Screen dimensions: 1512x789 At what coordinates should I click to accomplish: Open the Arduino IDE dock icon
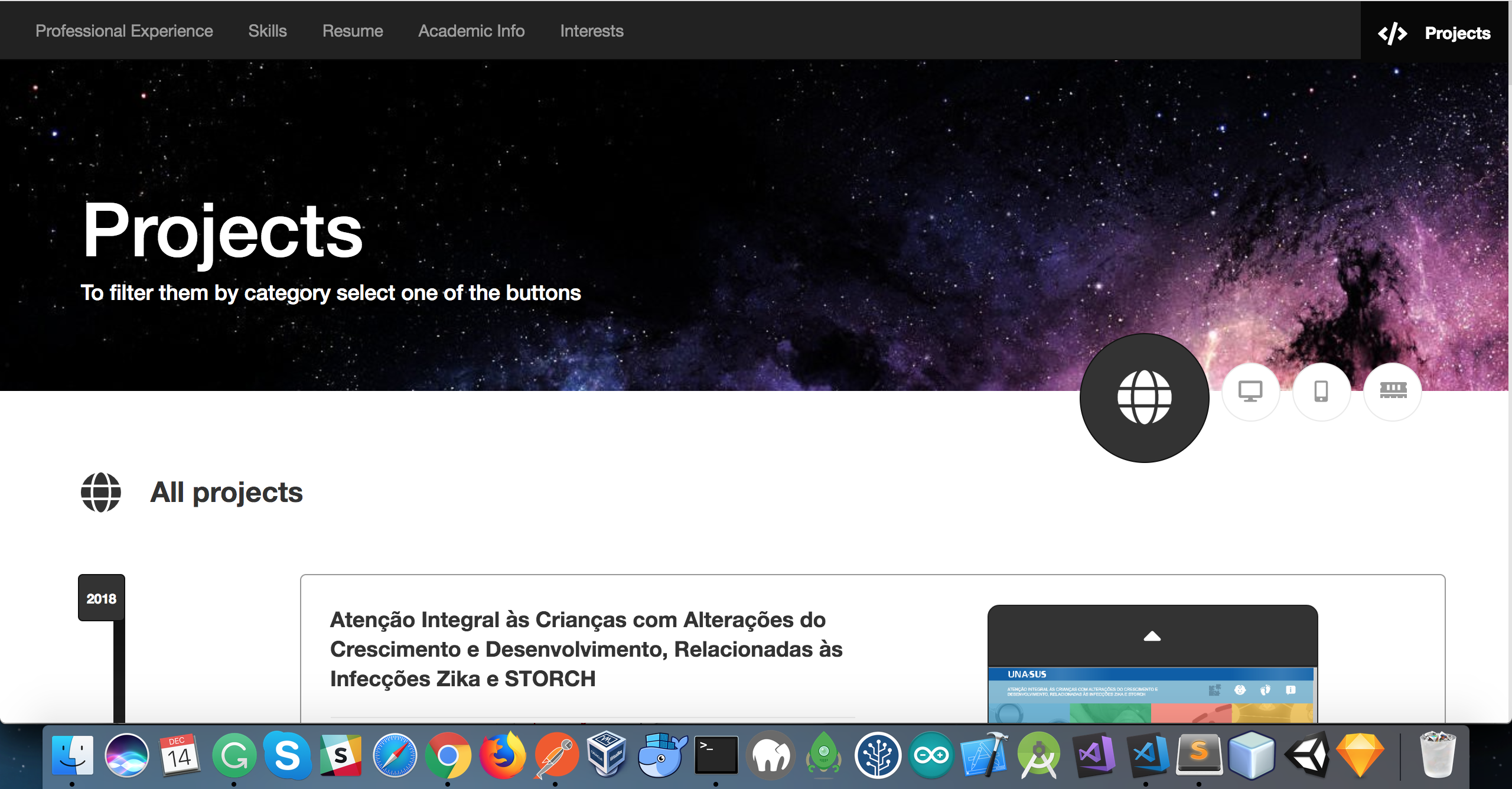pyautogui.click(x=931, y=755)
